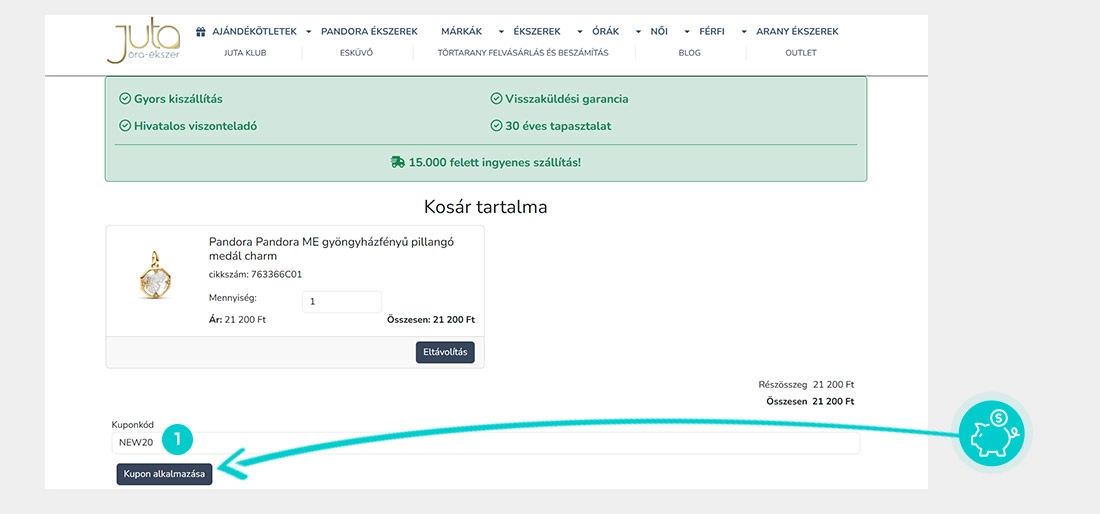Screen dimensions: 1100x514
Task: Click the gift icon beside Ajándékötletek
Action: pyautogui.click(x=201, y=32)
